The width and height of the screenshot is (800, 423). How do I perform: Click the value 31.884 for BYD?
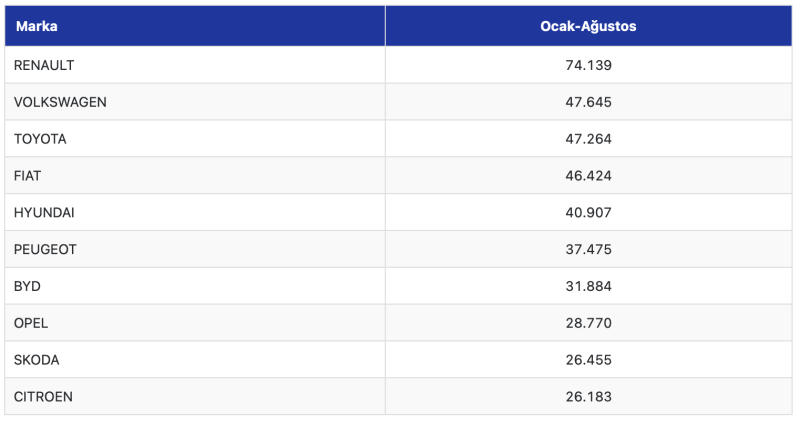[588, 286]
